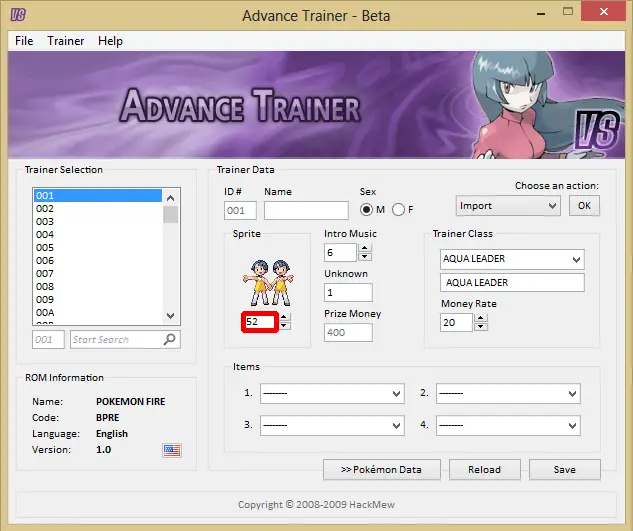633x531 pixels.
Task: Increase Money Rate with up arrow
Action: click(x=480, y=317)
